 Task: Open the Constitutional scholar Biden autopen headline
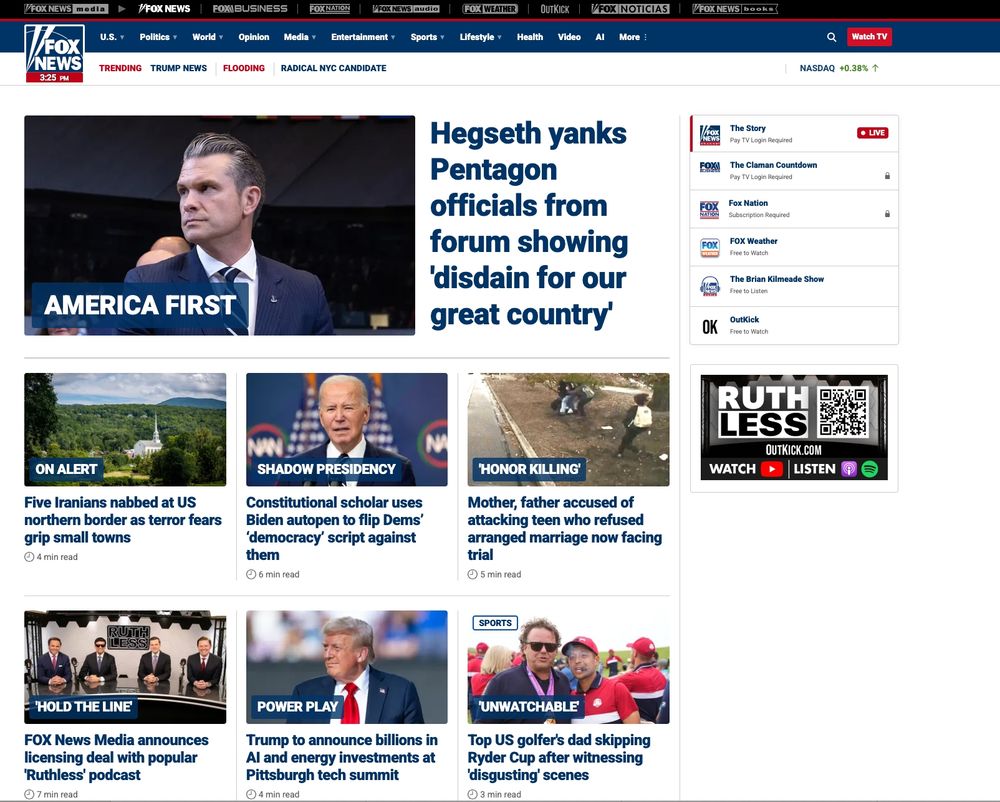coord(335,529)
